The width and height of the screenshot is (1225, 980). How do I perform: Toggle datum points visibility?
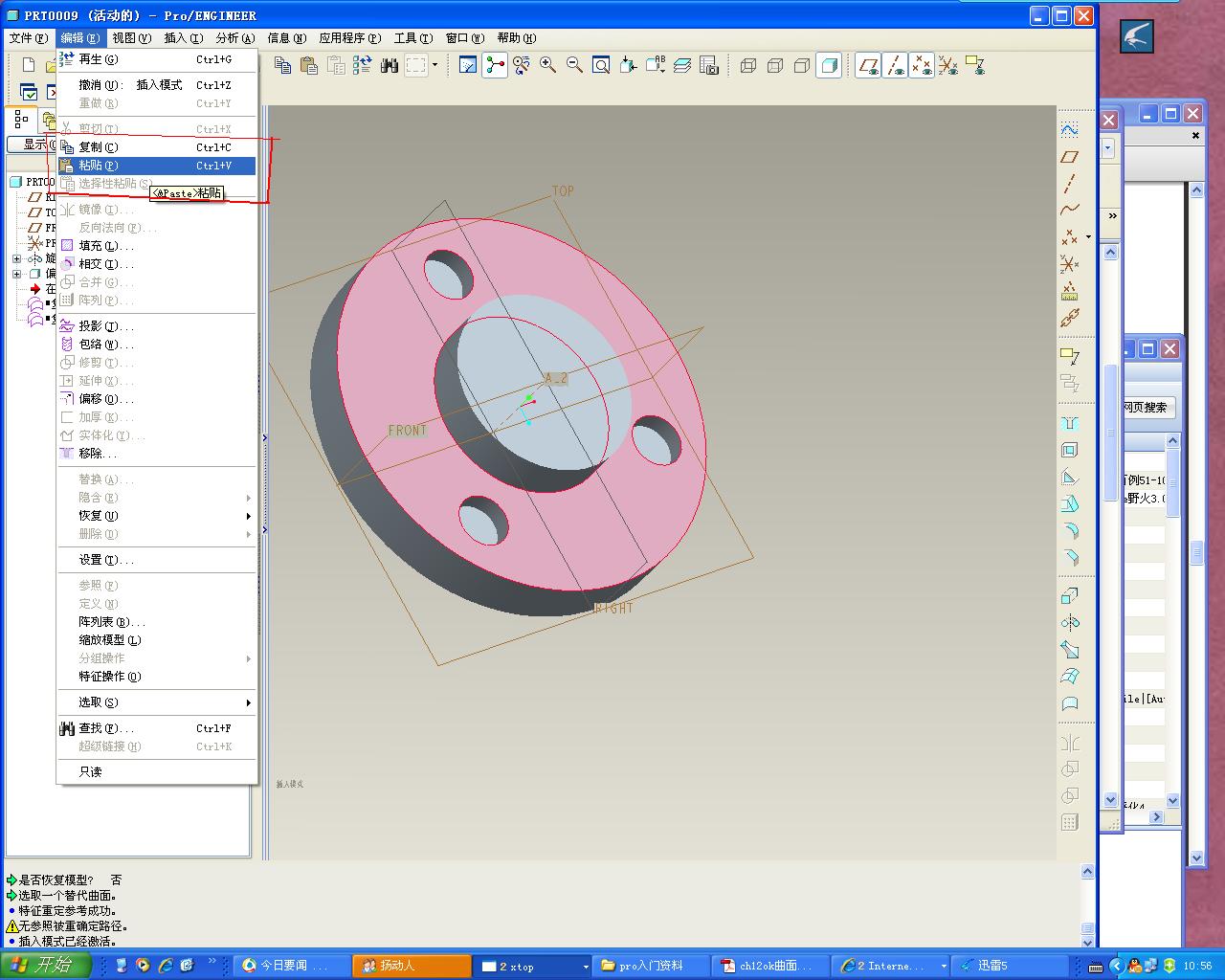(922, 65)
